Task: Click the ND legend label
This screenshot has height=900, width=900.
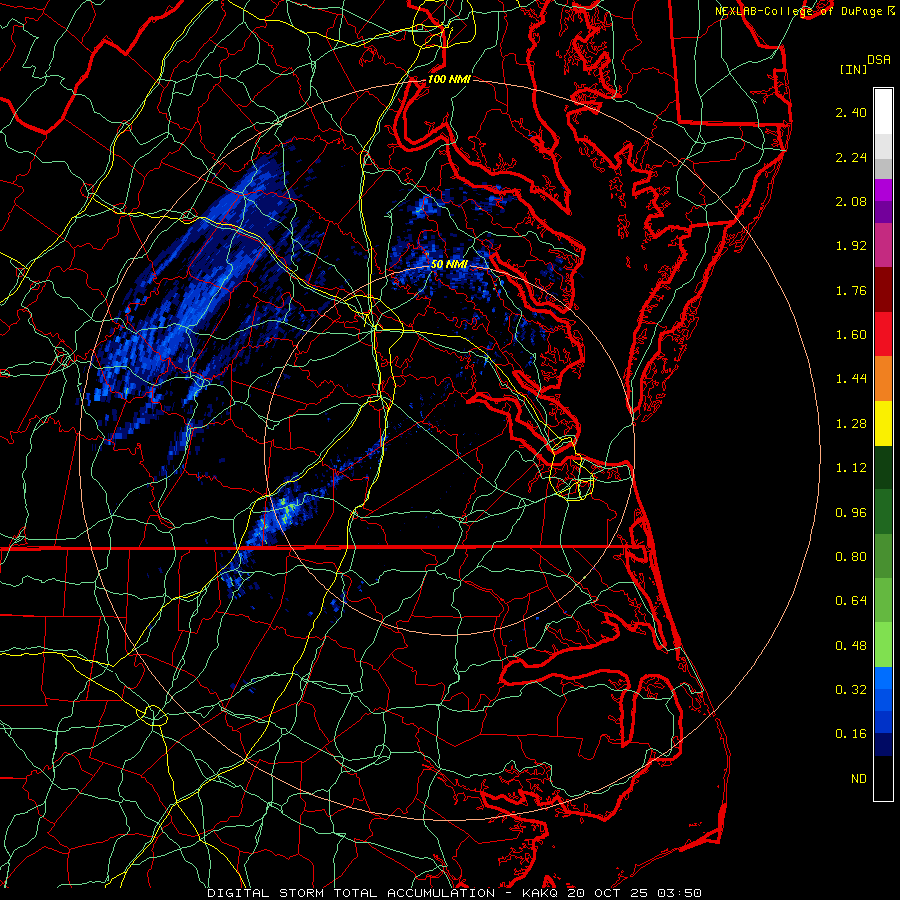Action: pos(859,779)
